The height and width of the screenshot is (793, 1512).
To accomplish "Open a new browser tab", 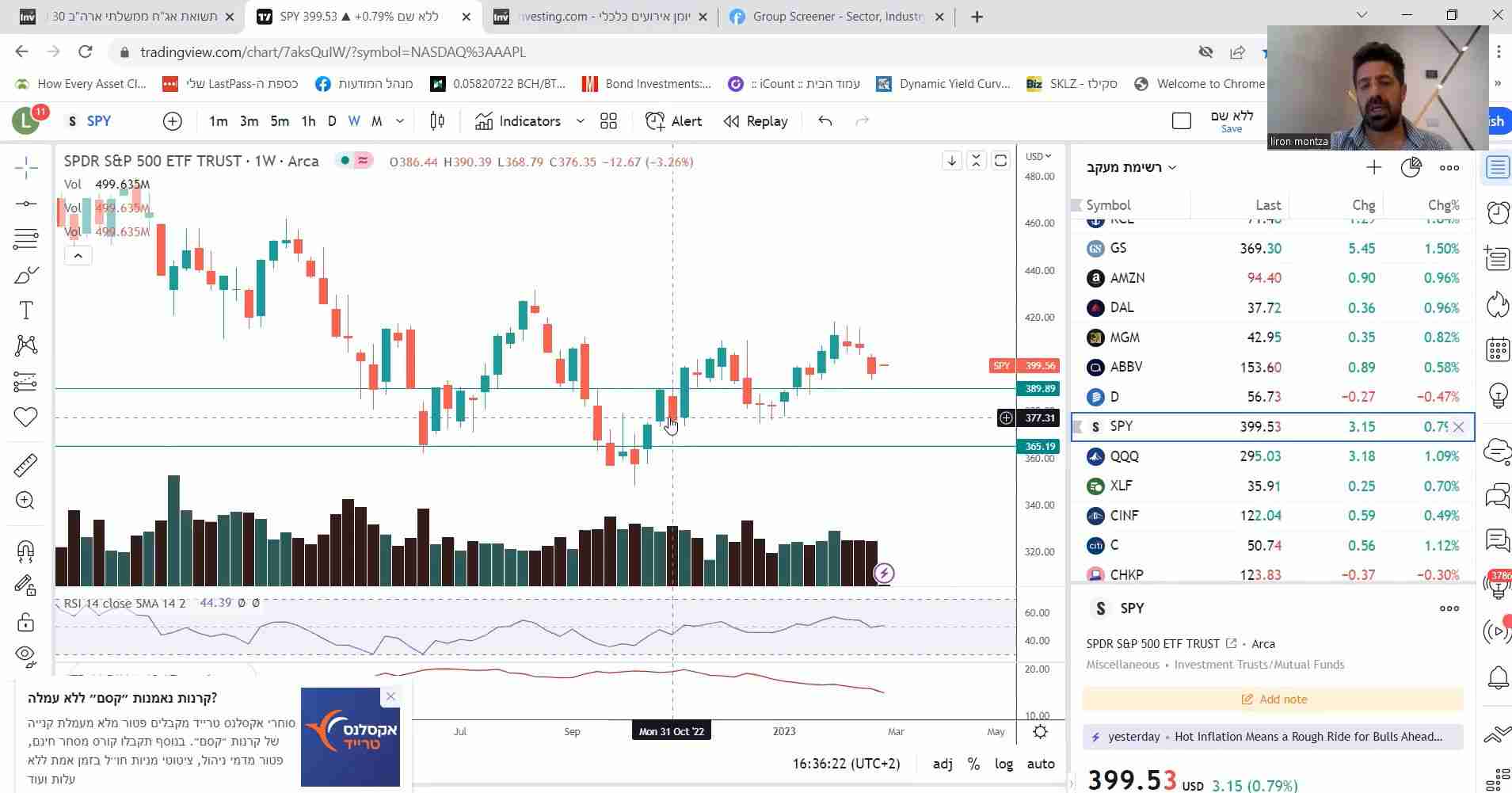I will (x=977, y=17).
